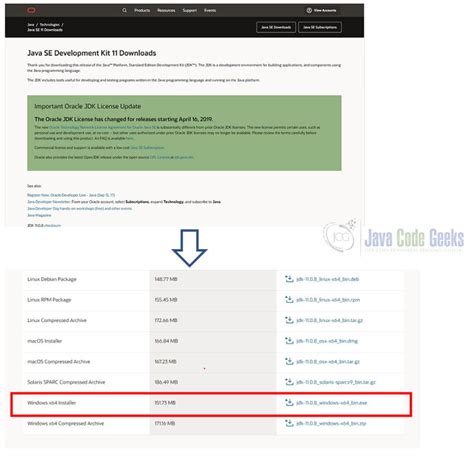Download jdk-11.0.8_linux-x64_bin.tar.gz link
This screenshot has width=474, height=464.
point(329,320)
